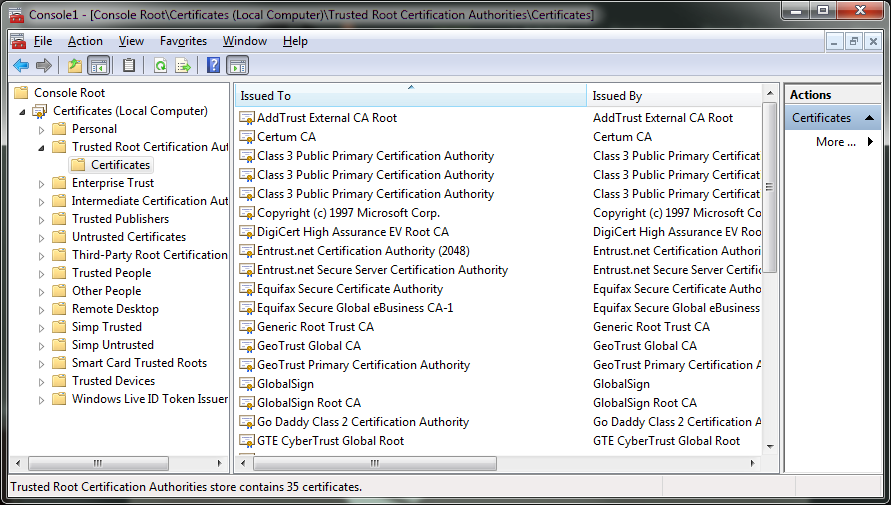Click the Untrusted Certificates folder icon
Screen dimensions: 891x505
point(59,237)
